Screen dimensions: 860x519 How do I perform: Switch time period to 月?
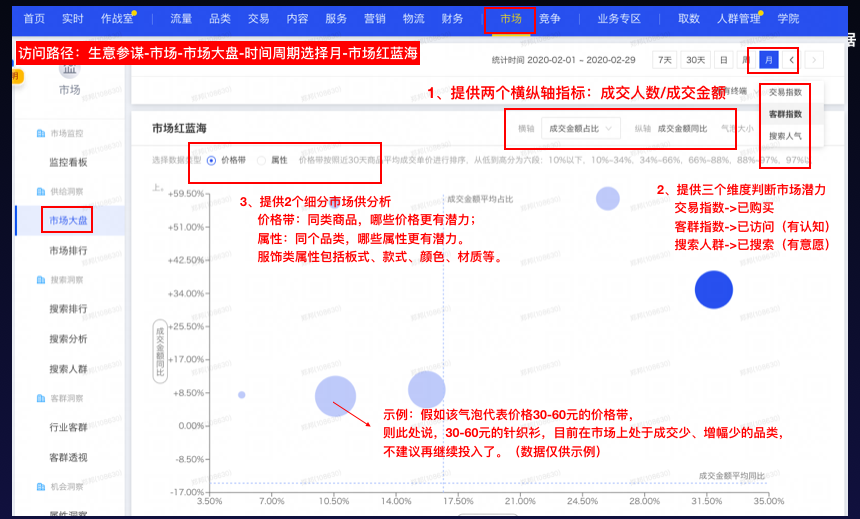click(768, 60)
